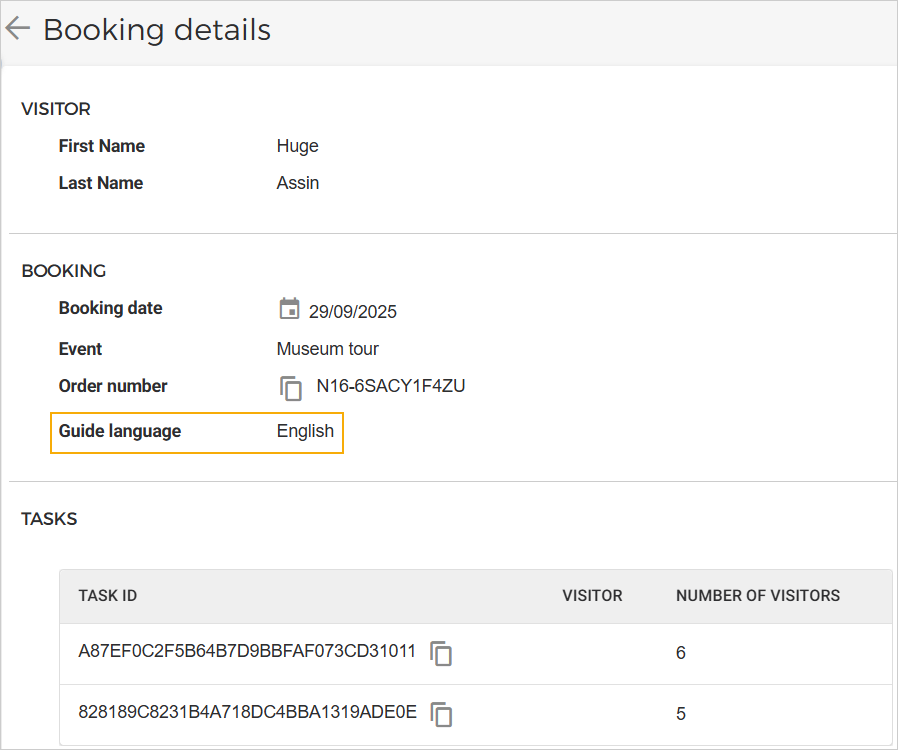Click the TASK ID column header
898x750 pixels.
point(108,596)
